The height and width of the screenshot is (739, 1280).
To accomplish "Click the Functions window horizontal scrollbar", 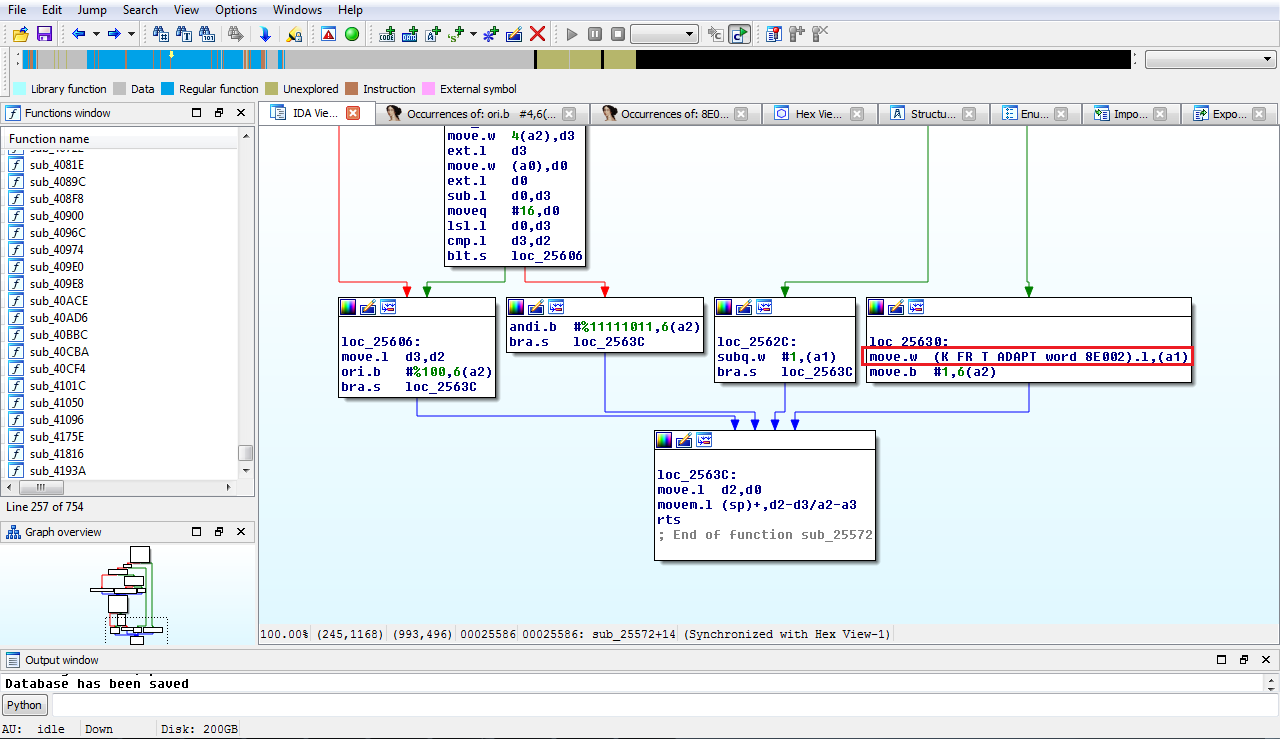I will pyautogui.click(x=120, y=488).
